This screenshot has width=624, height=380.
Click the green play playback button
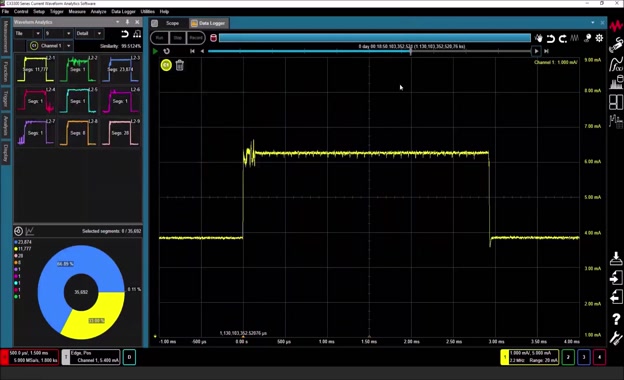point(155,51)
